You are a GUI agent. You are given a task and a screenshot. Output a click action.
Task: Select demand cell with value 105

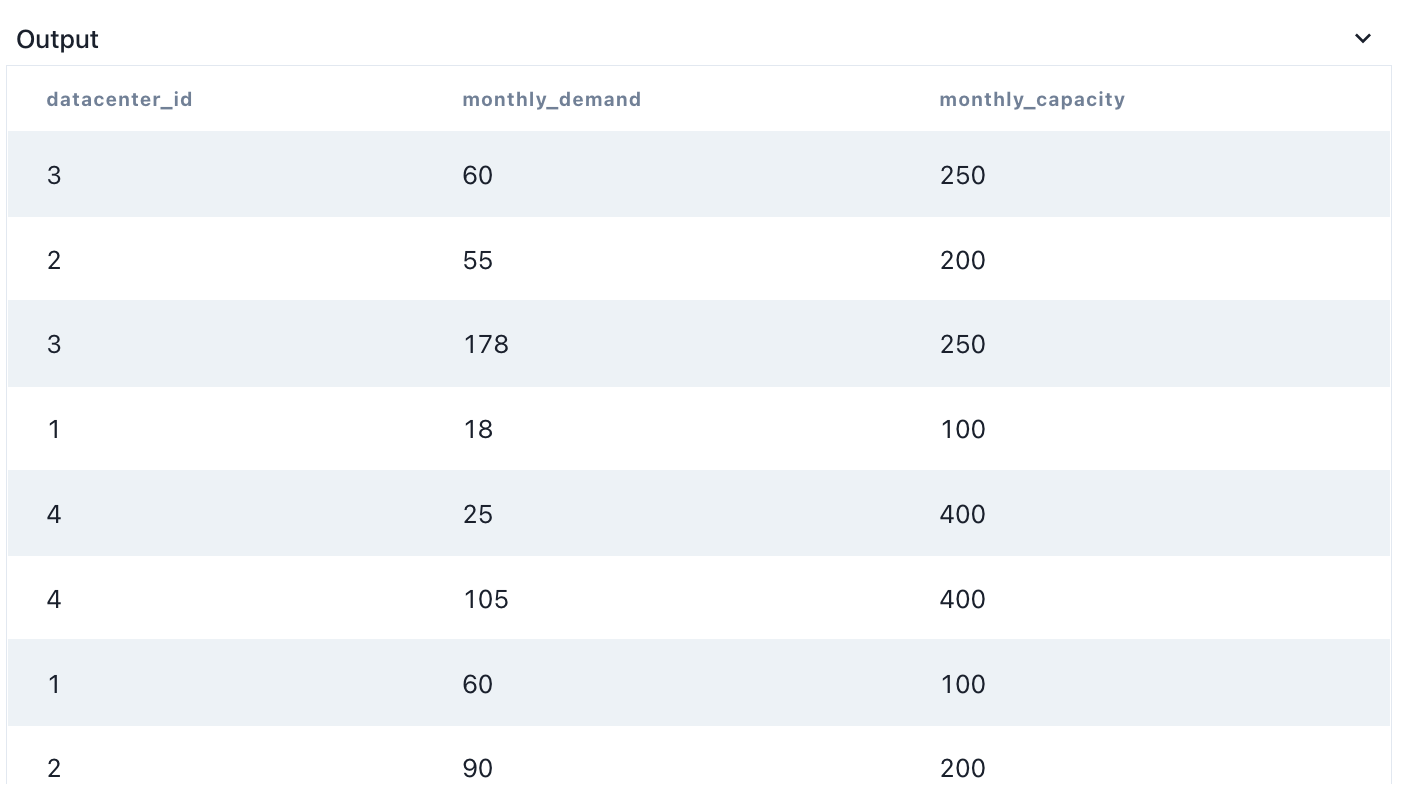pyautogui.click(x=485, y=599)
